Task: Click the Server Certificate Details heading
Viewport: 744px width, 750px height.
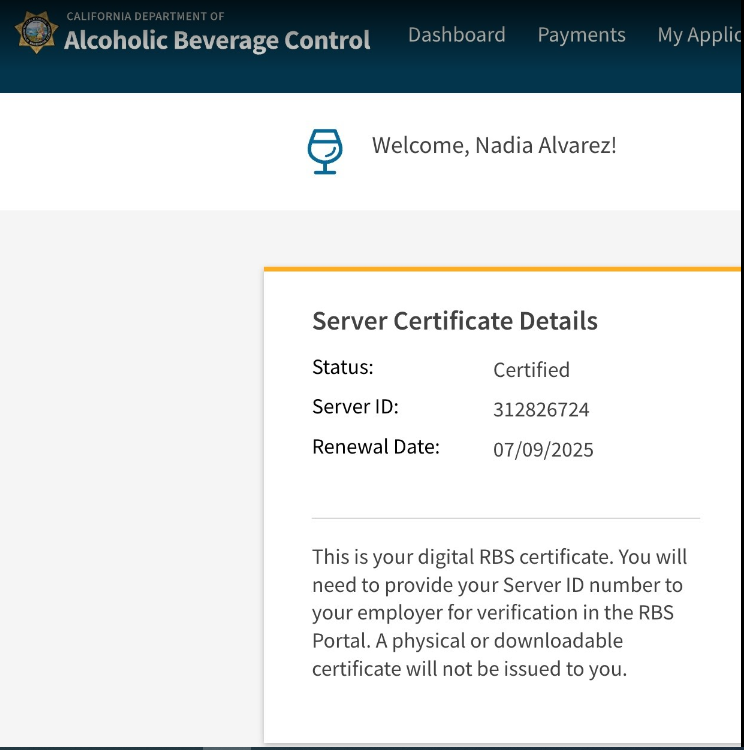Action: click(454, 321)
